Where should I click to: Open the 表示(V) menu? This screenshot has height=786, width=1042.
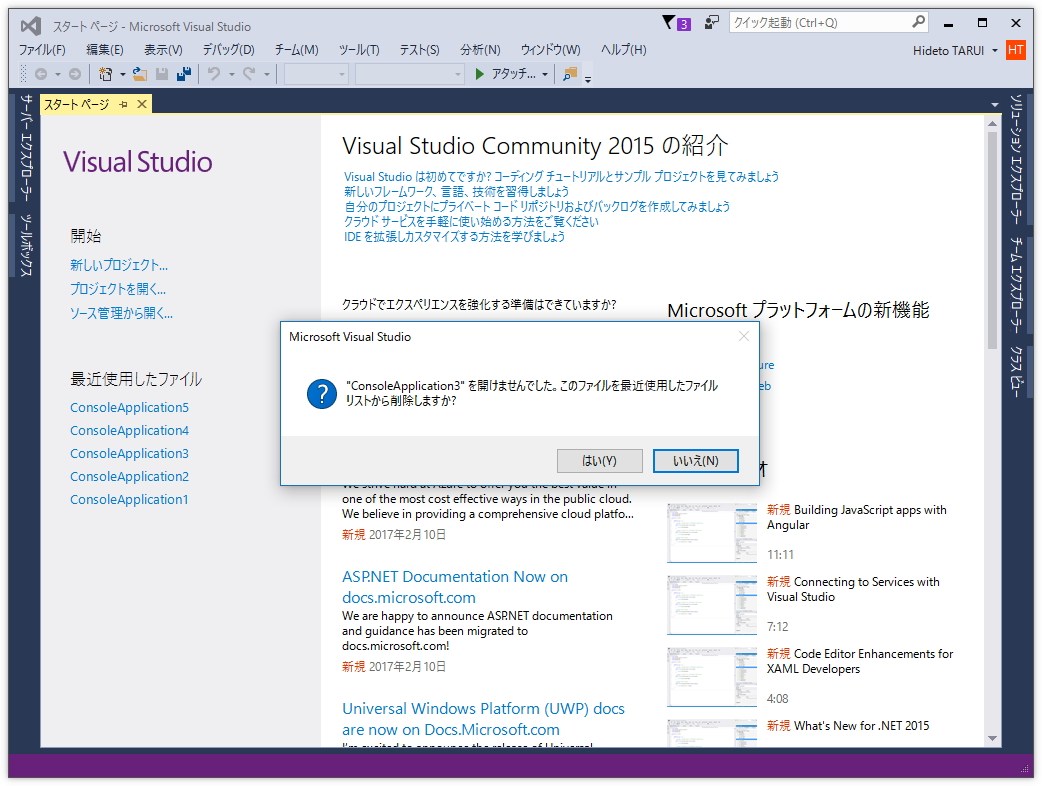point(163,50)
